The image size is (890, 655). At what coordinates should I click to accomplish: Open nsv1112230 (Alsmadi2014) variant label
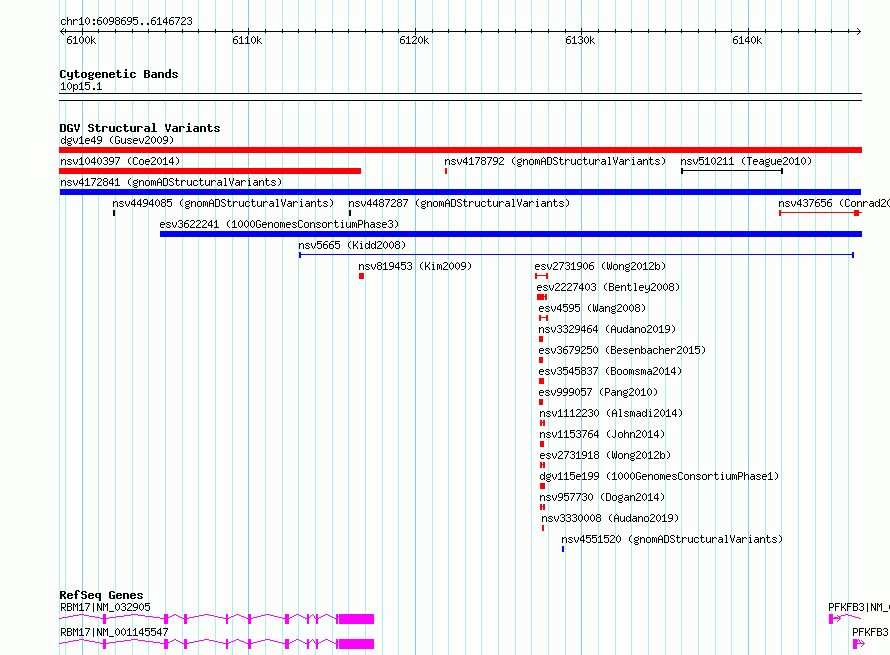(x=611, y=413)
